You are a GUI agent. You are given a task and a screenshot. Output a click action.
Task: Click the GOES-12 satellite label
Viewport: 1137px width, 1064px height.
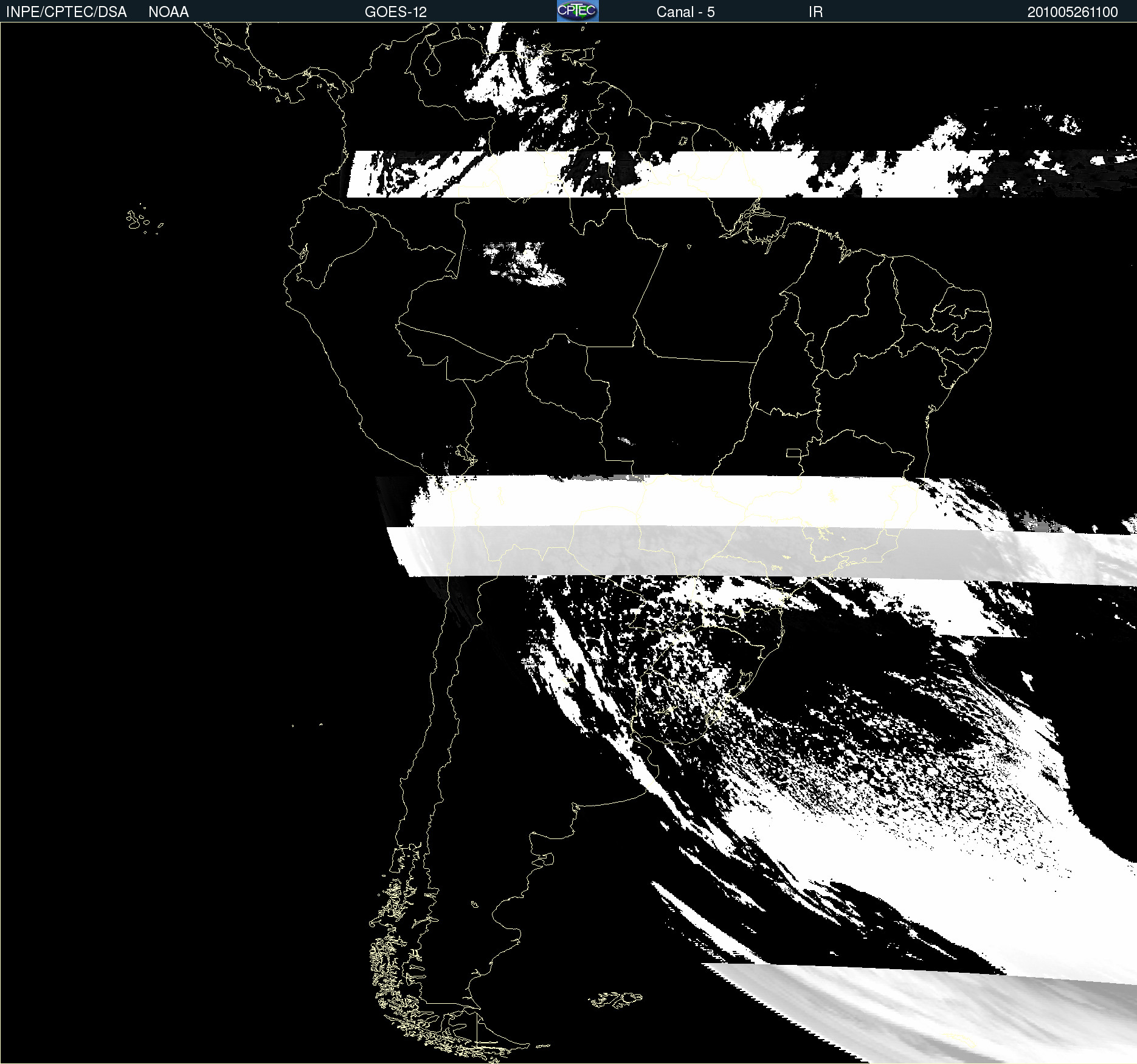click(396, 12)
